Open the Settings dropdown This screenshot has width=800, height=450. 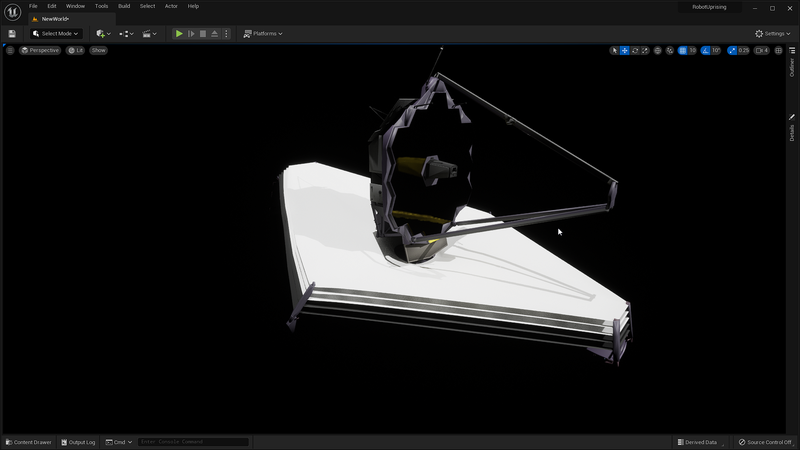click(772, 34)
